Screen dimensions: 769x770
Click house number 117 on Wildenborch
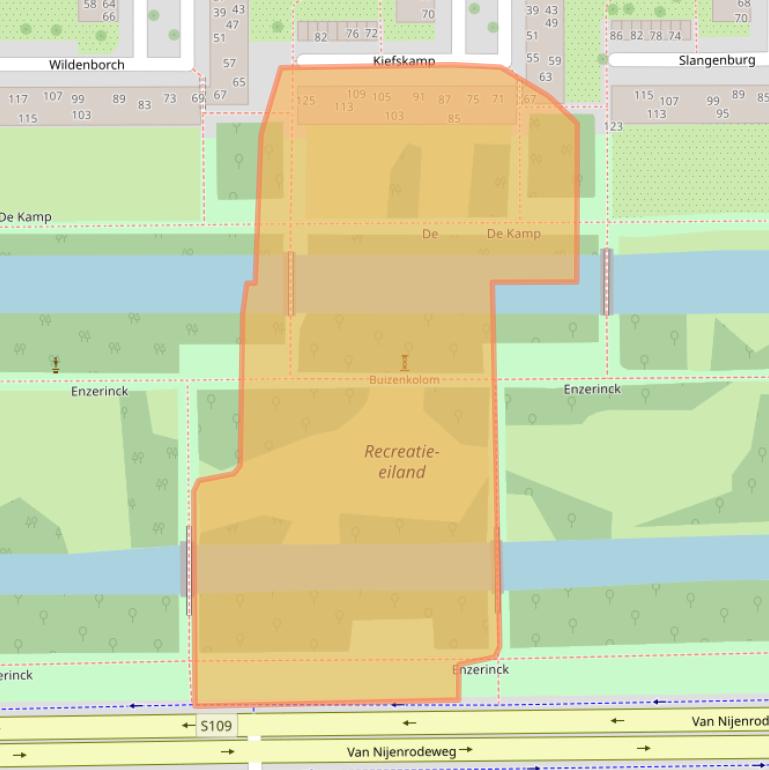coord(18,99)
